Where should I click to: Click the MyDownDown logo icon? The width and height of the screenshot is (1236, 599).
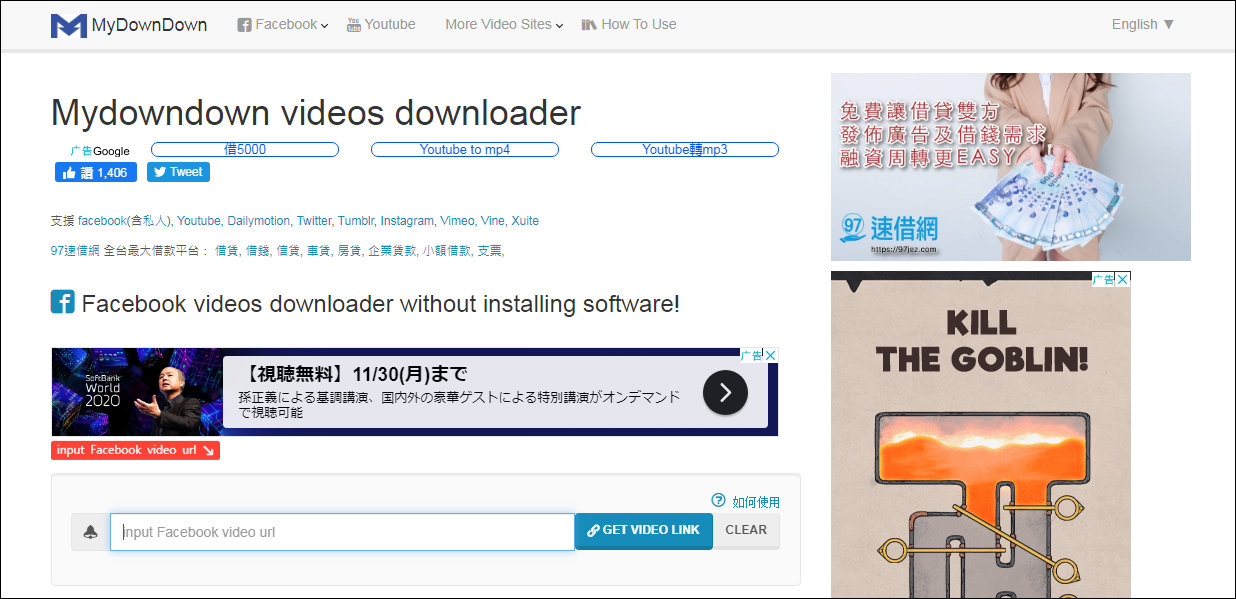68,25
